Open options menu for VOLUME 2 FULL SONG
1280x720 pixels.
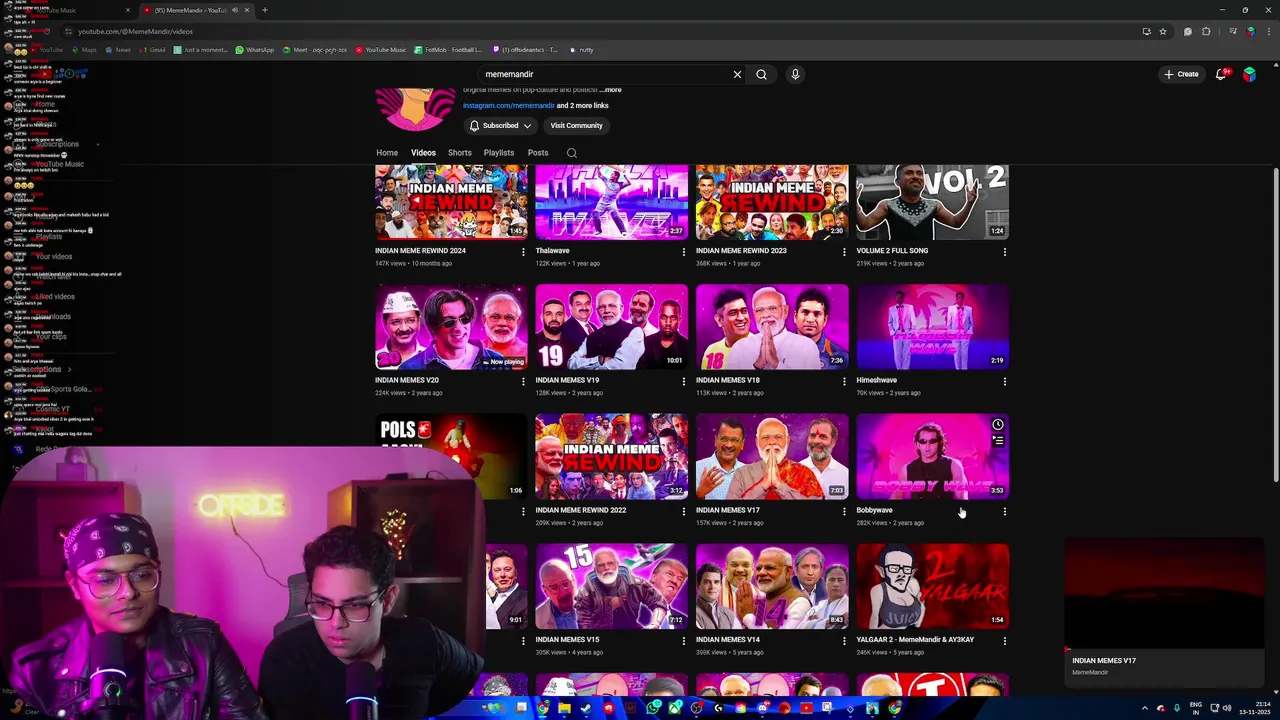[1004, 252]
